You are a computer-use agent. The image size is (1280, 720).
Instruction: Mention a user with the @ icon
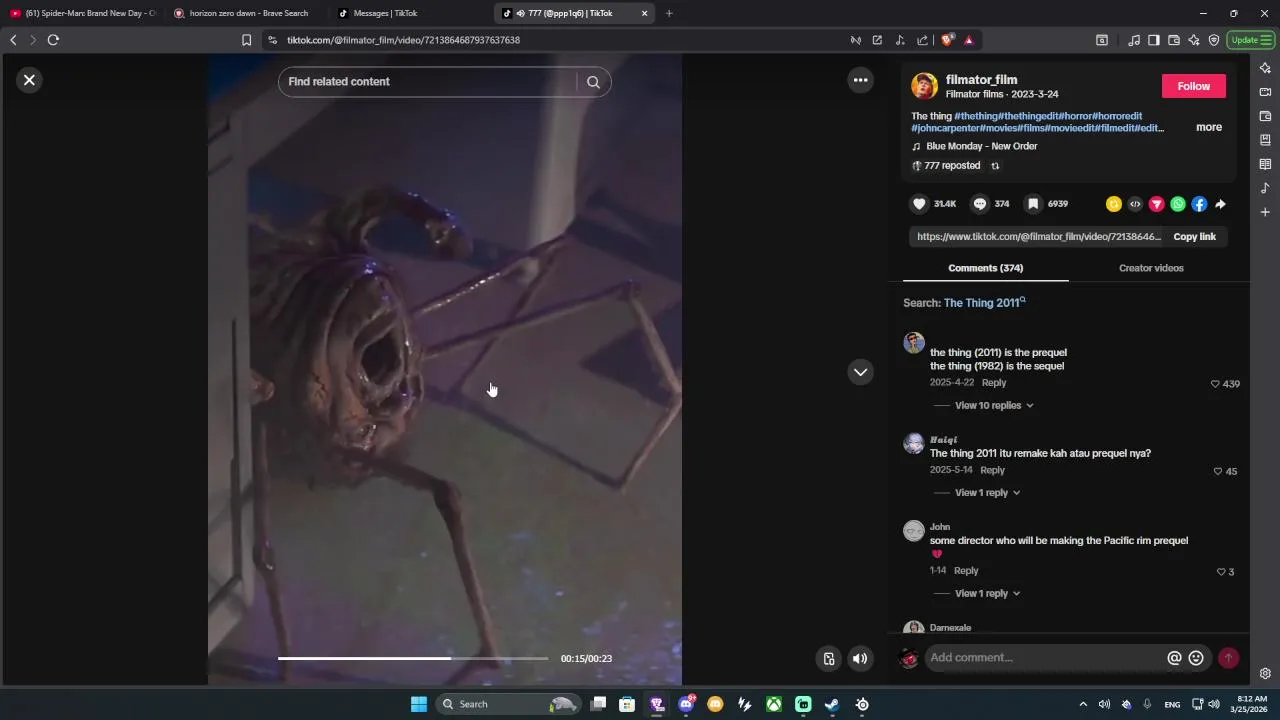pos(1174,658)
